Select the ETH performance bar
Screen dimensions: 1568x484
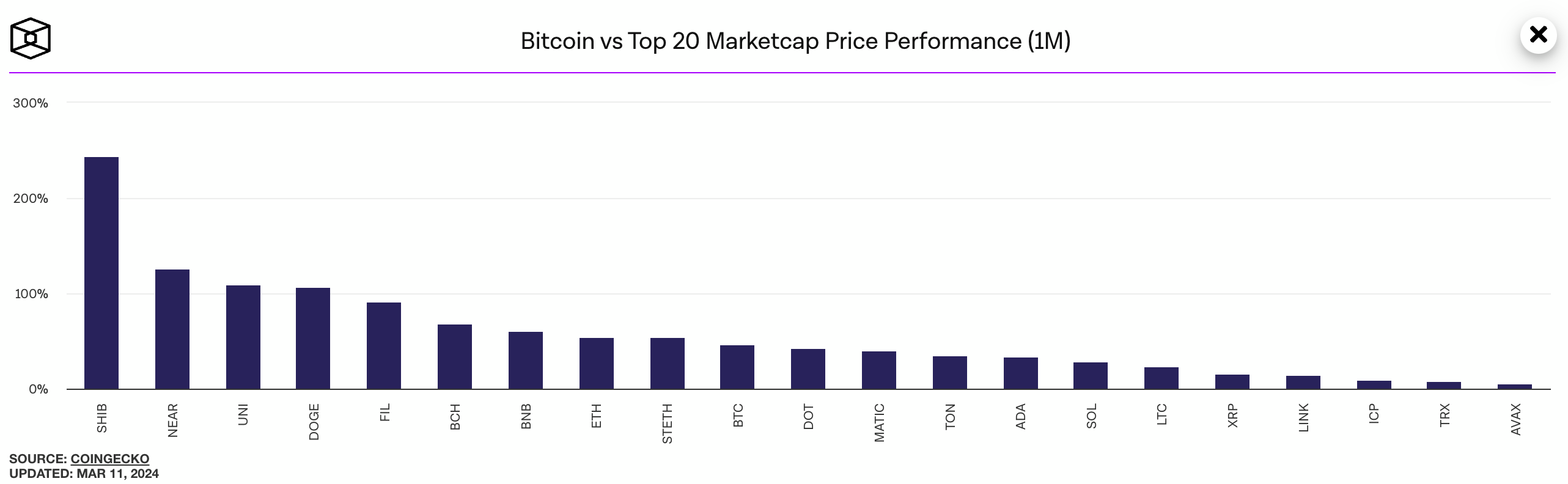tap(597, 364)
